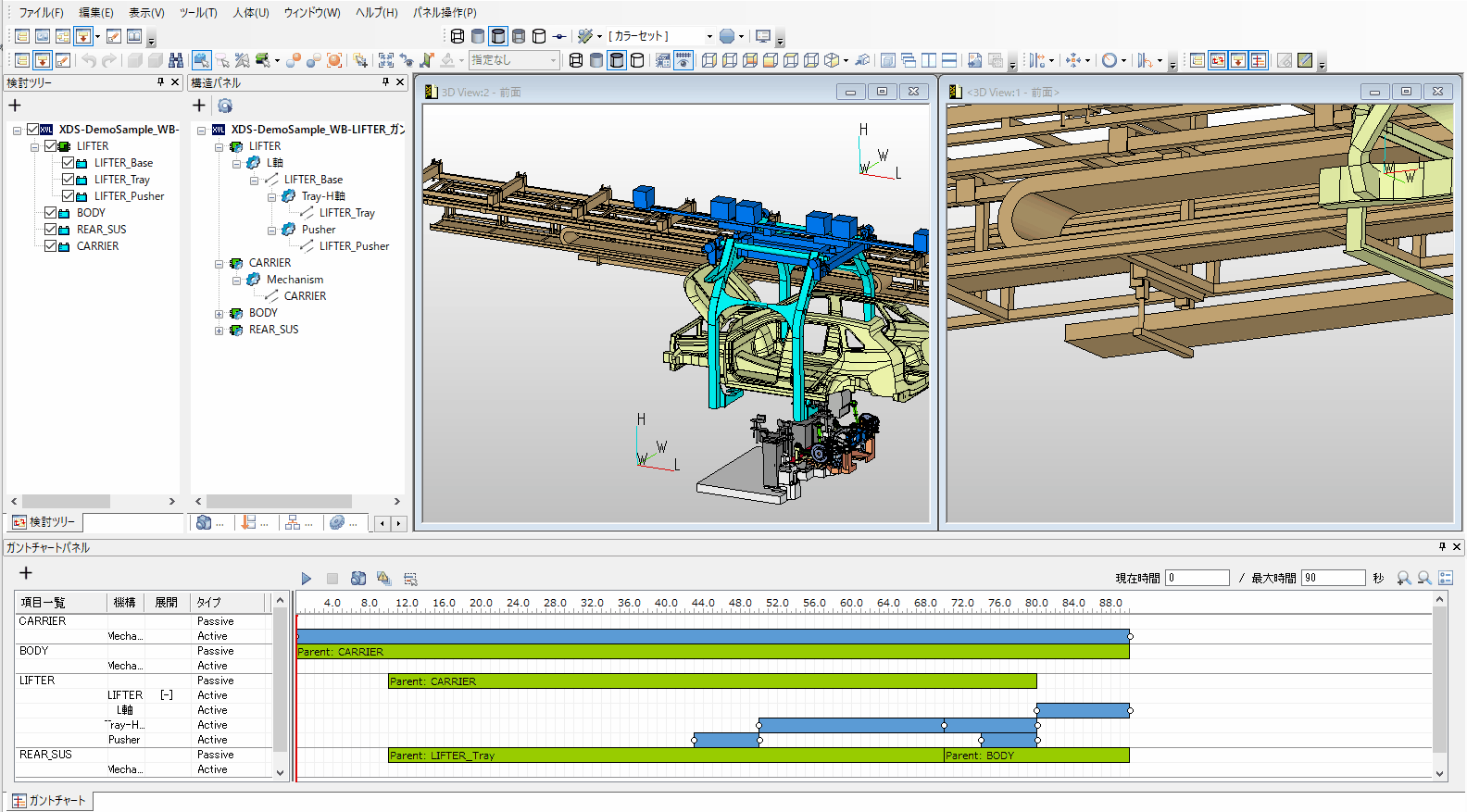Image resolution: width=1467 pixels, height=812 pixels.
Task: Open the カラーセット dropdown
Action: coord(709,36)
